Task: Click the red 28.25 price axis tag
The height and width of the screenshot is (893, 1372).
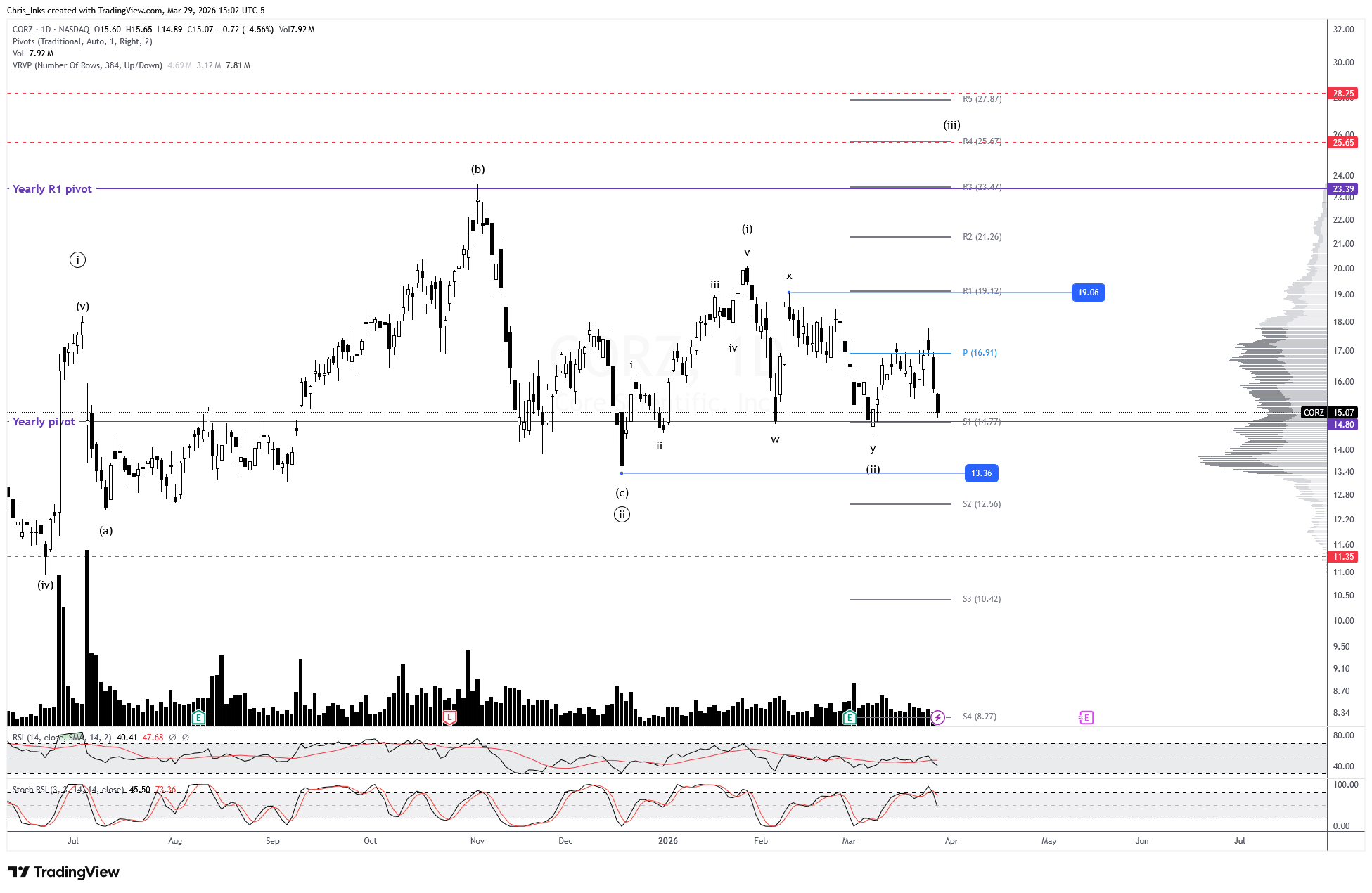Action: pyautogui.click(x=1343, y=93)
